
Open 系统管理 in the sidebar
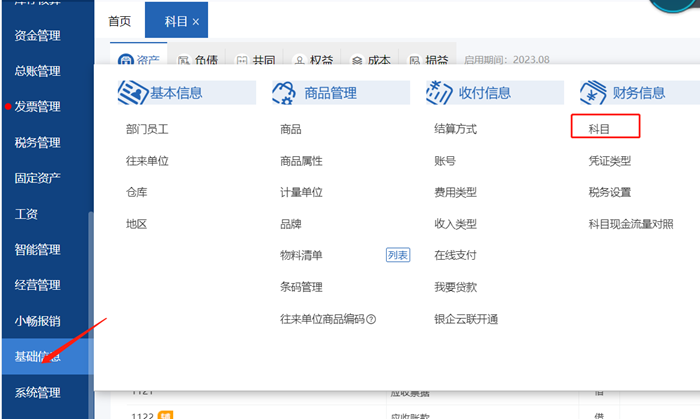coord(38,392)
